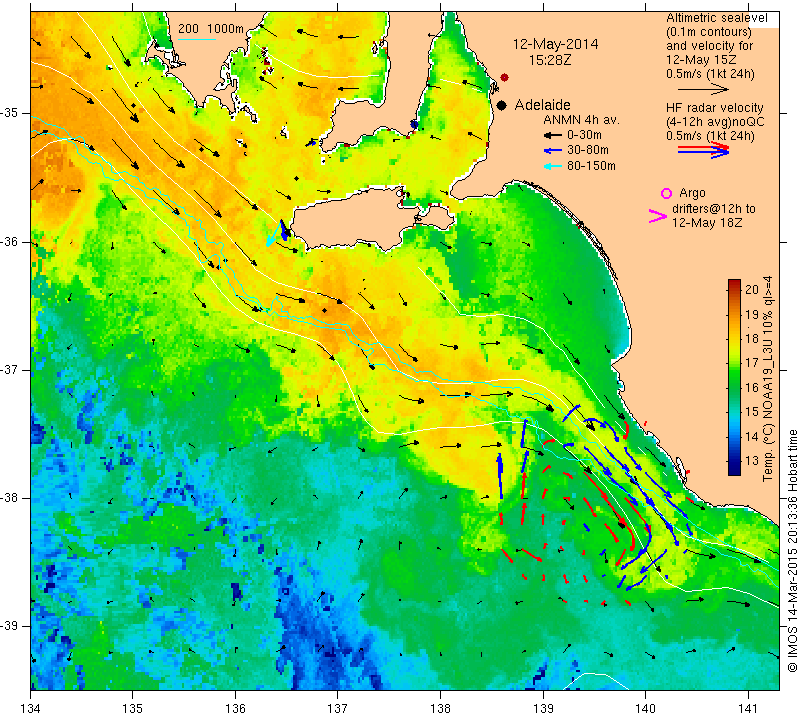Image resolution: width=800 pixels, height=720 pixels.
Task: Click the dark red top of the temperature colorbar
Action: pos(734,284)
